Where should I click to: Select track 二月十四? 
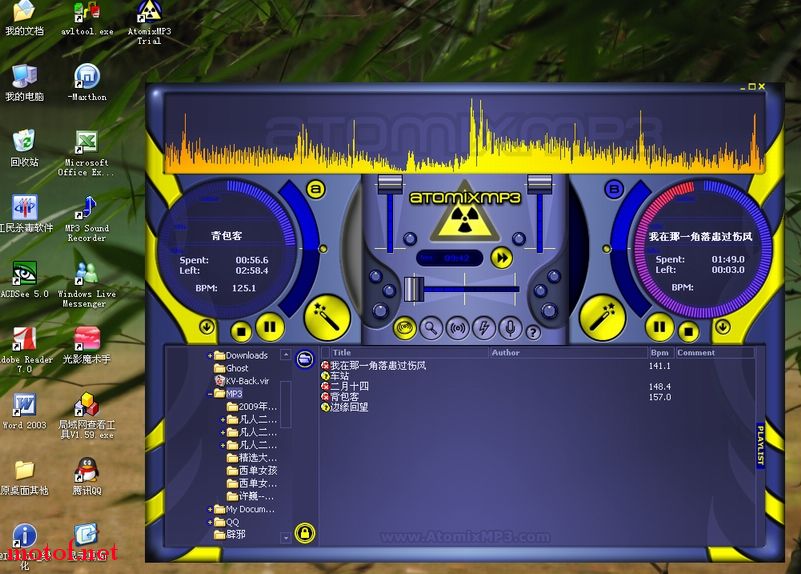[x=349, y=387]
